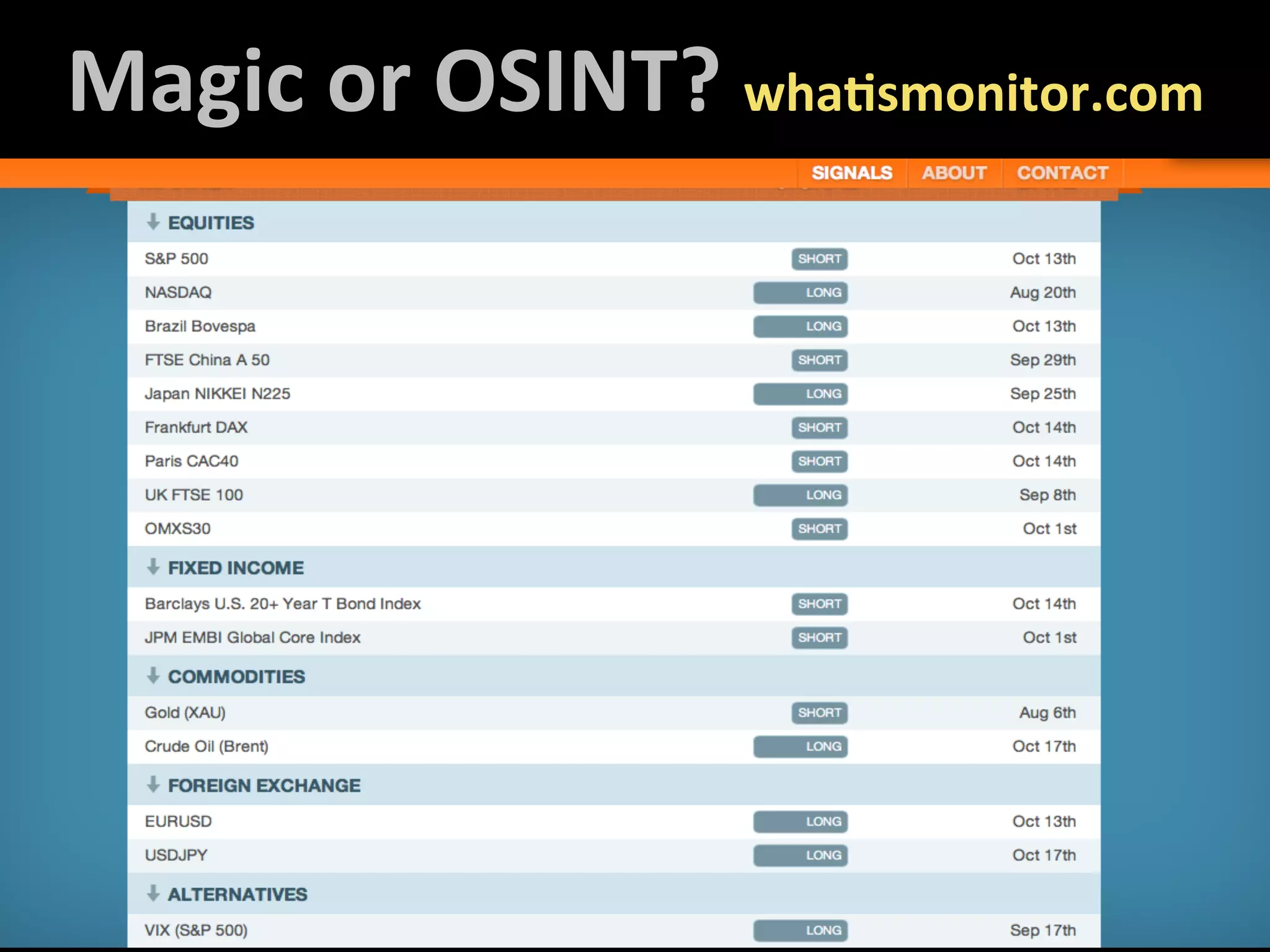Image resolution: width=1270 pixels, height=952 pixels.
Task: Select the Crude Oil (Brent) name
Action: click(206, 747)
